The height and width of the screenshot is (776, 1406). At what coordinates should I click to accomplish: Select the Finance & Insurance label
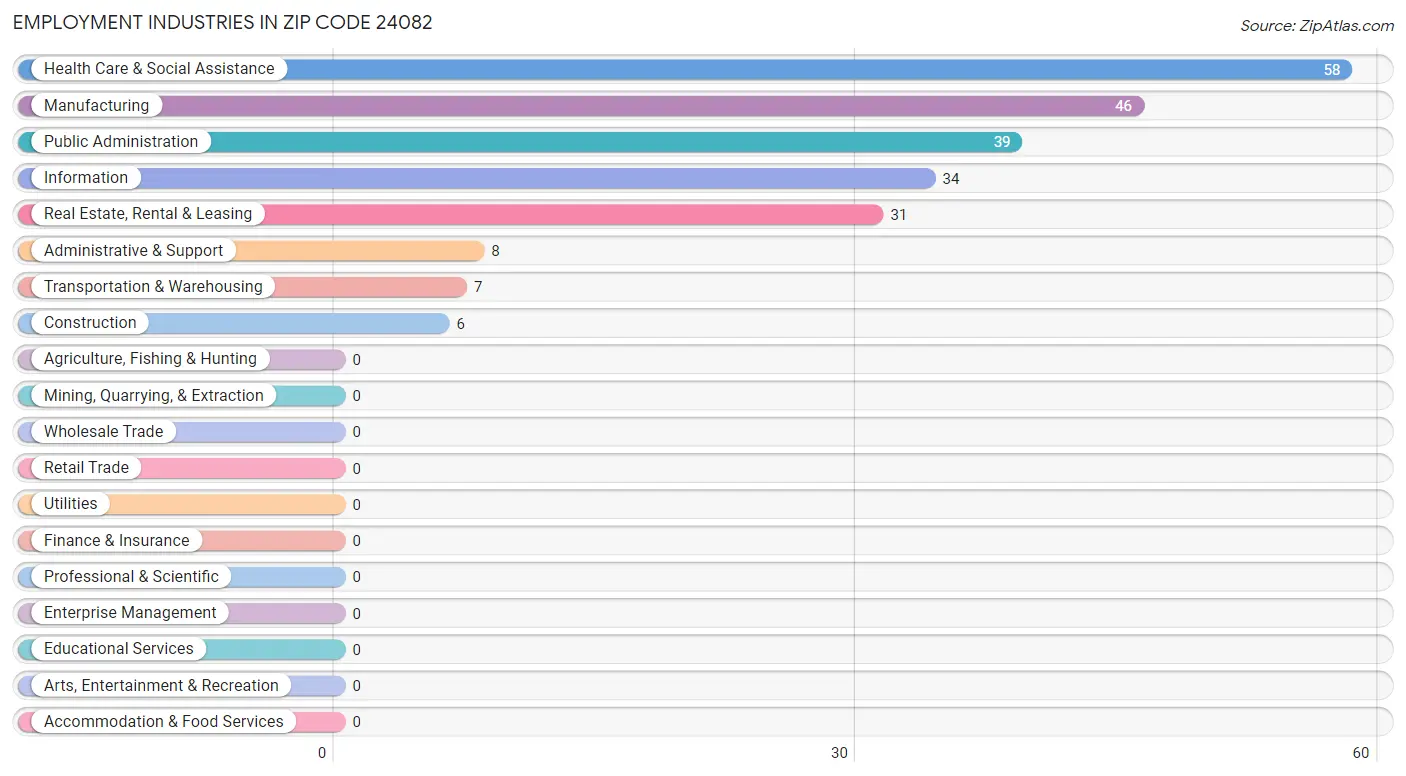116,540
